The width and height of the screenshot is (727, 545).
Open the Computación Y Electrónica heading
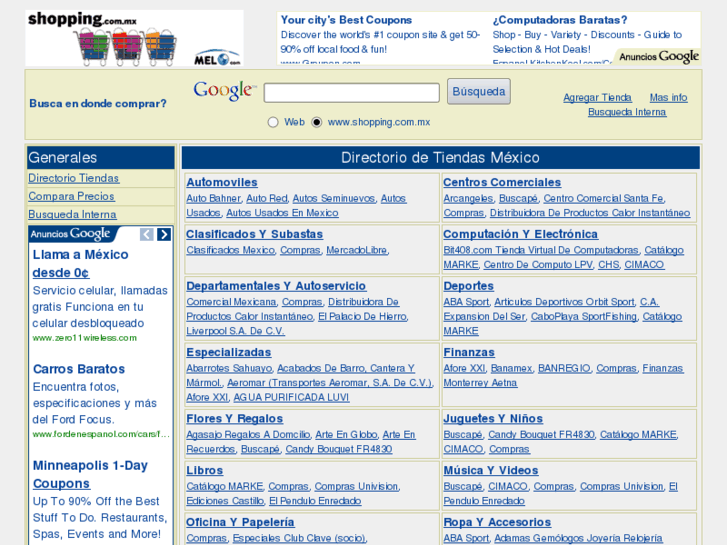coord(521,234)
